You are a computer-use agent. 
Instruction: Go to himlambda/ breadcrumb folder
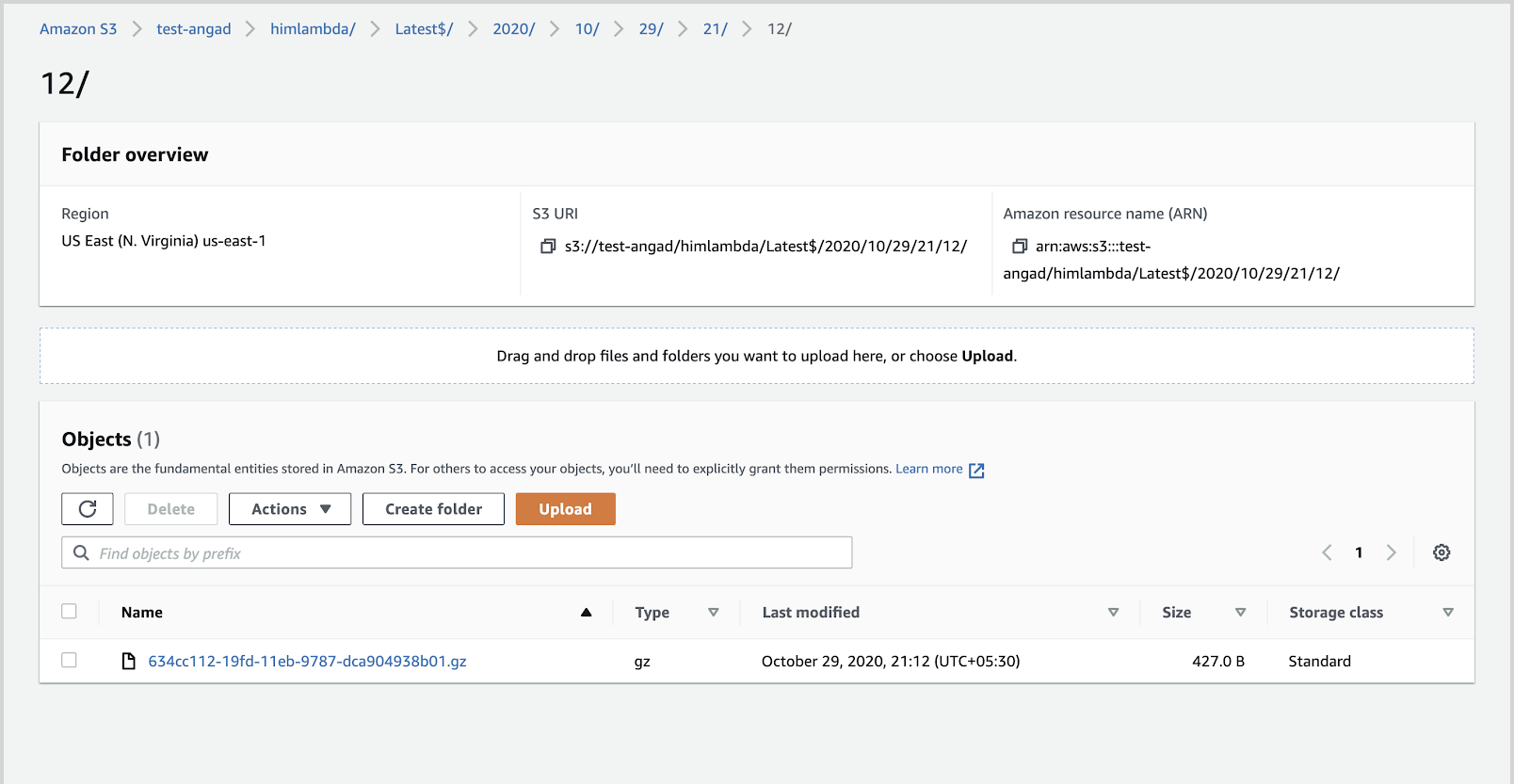313,29
